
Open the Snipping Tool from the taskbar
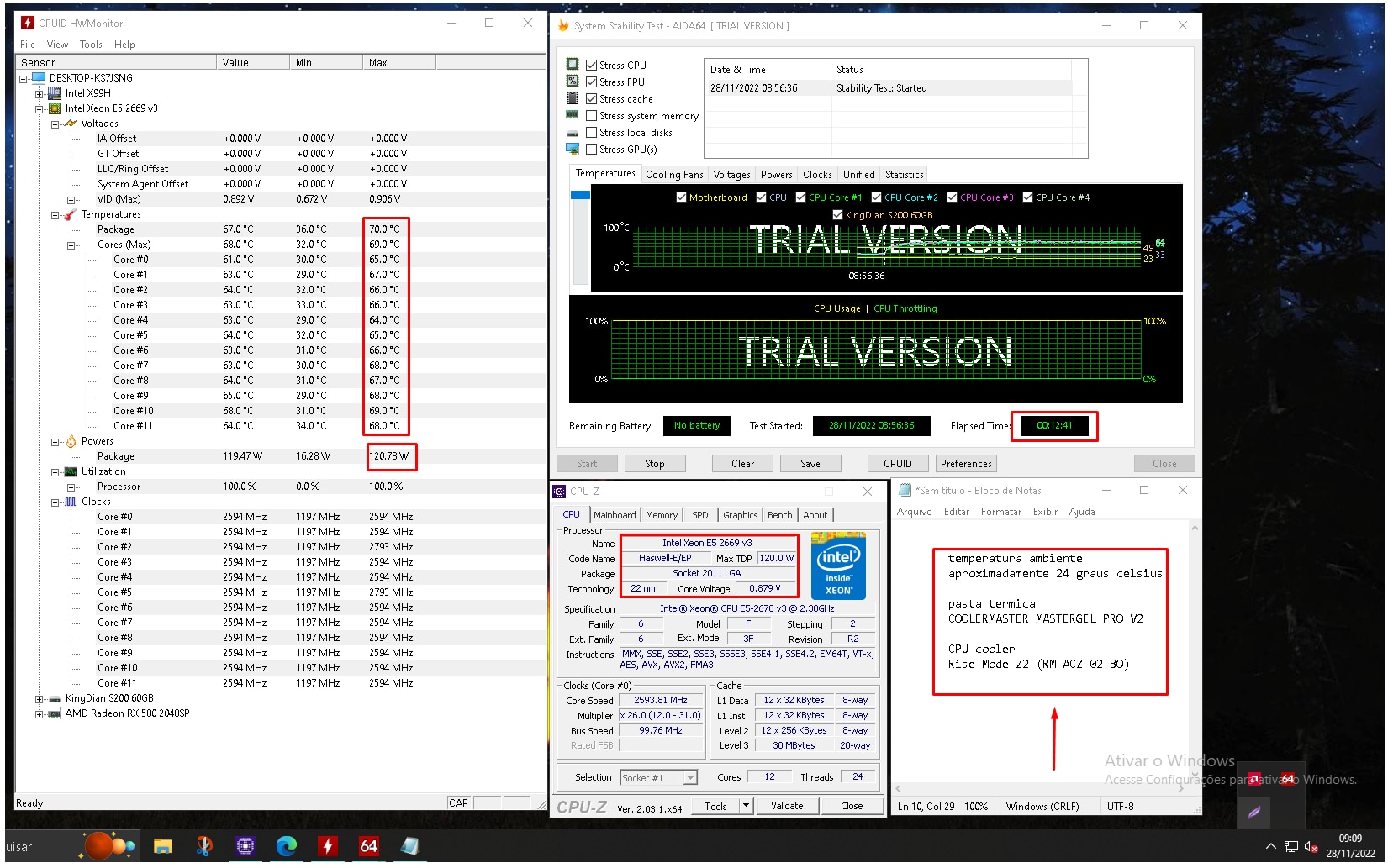pos(203,846)
